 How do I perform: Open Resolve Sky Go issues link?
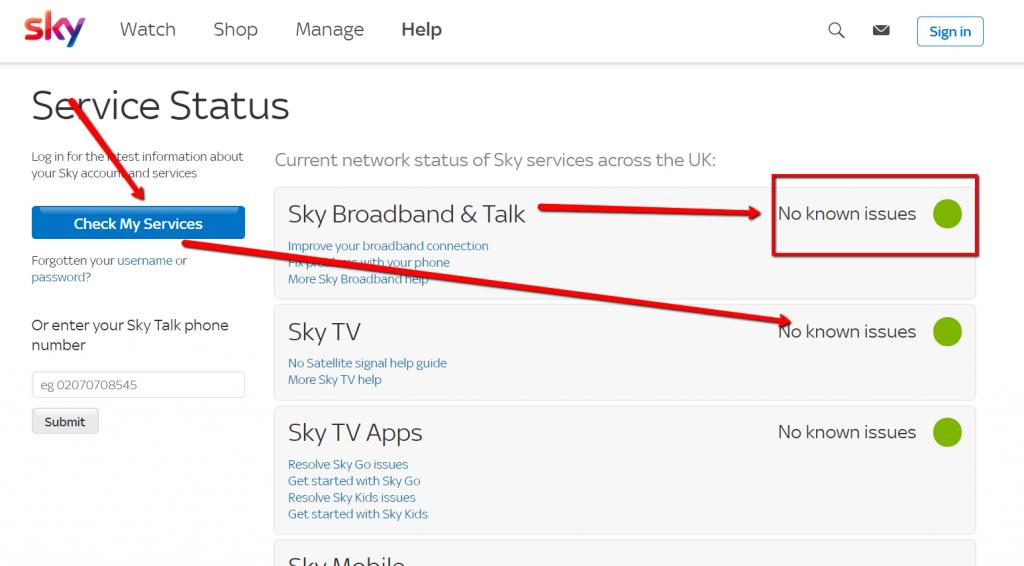[348, 464]
